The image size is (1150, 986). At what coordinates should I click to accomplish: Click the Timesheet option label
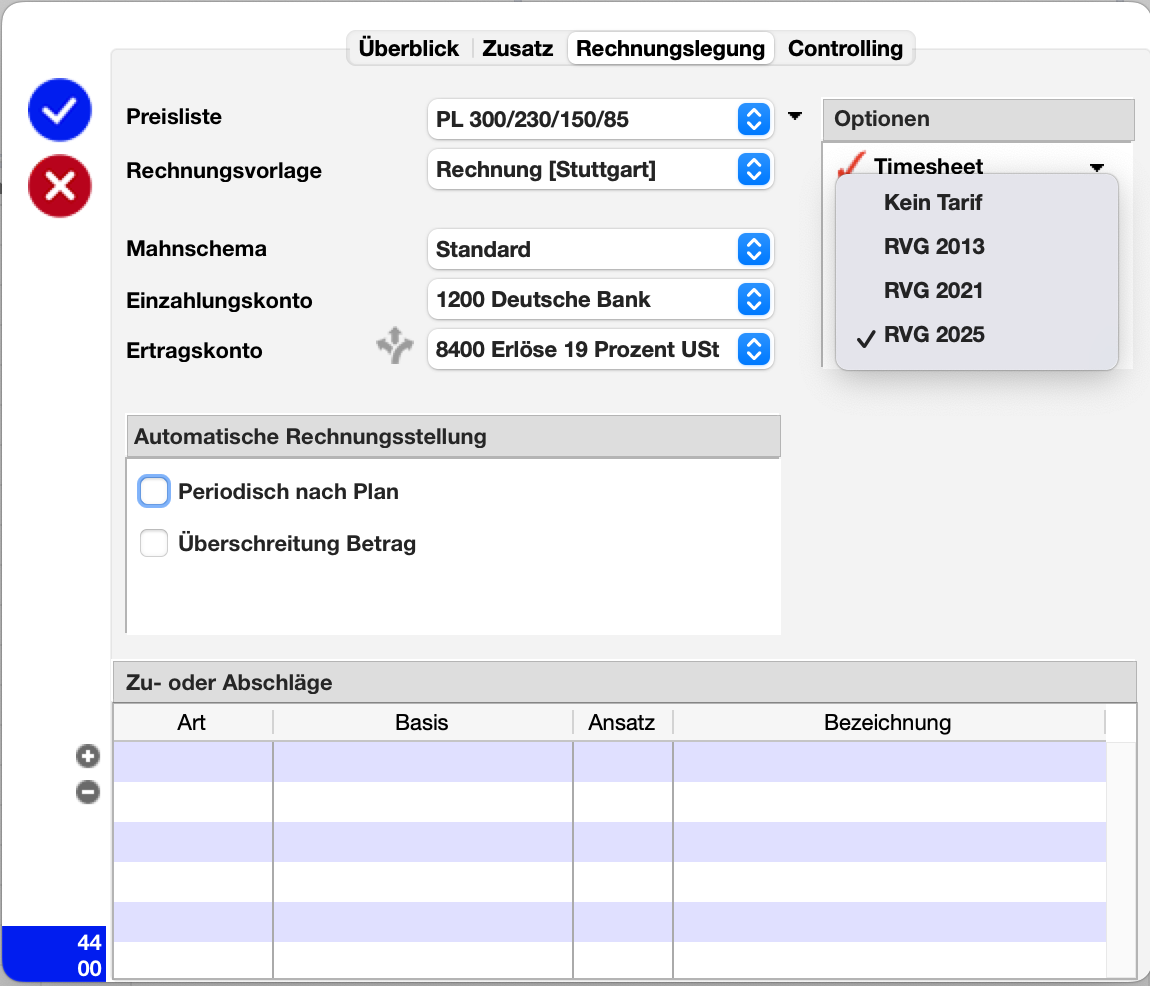pos(928,166)
